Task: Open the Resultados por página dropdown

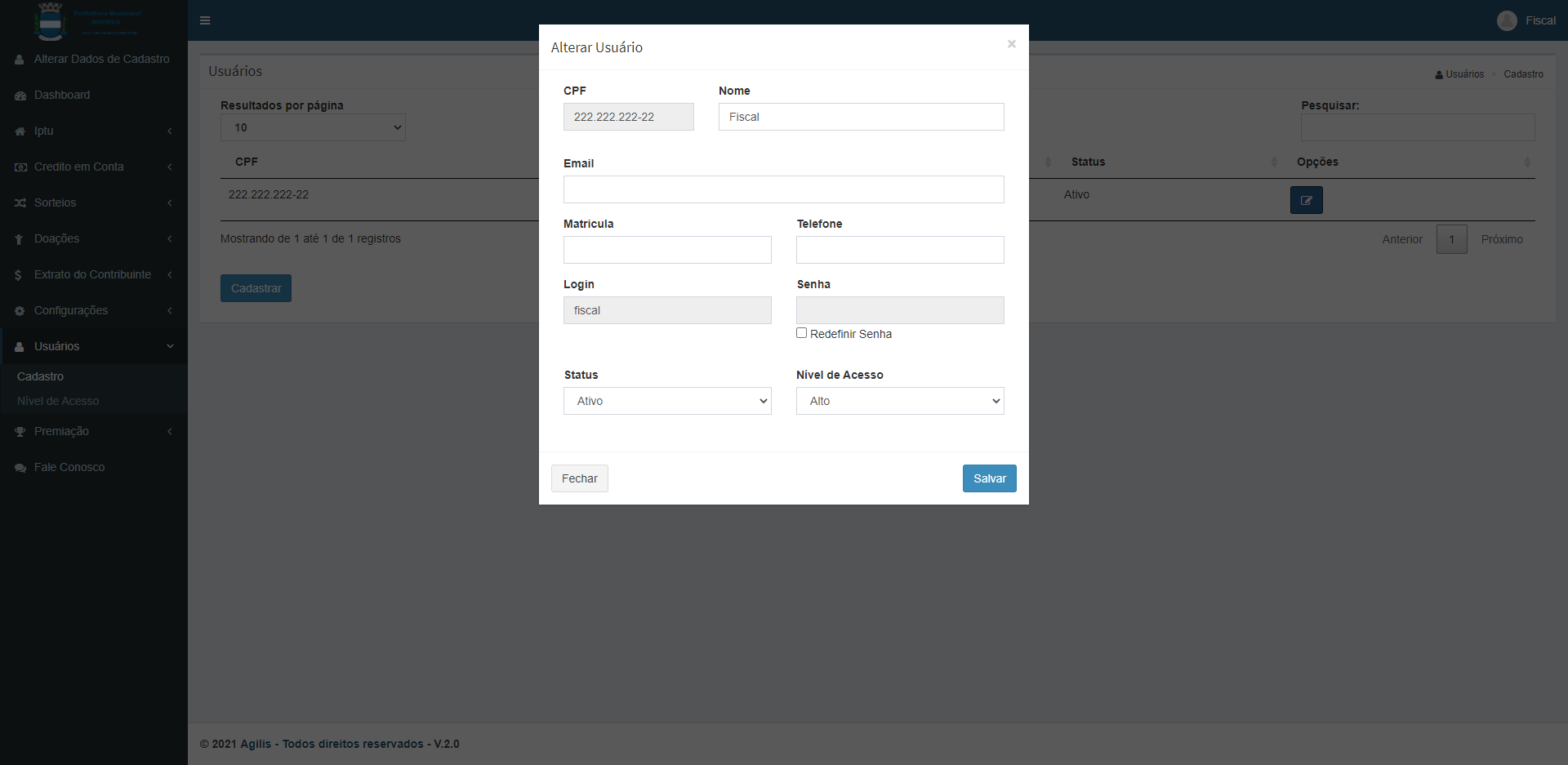Action: click(313, 127)
